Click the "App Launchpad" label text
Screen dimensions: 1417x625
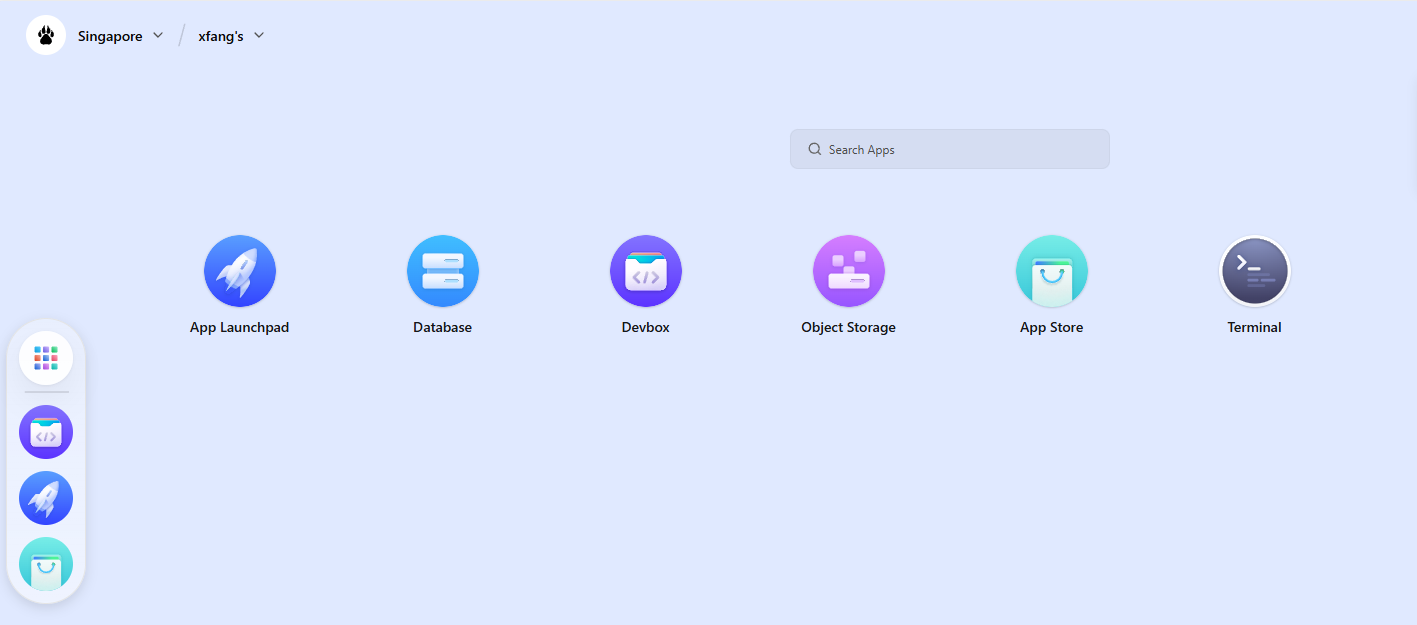pyautogui.click(x=240, y=327)
